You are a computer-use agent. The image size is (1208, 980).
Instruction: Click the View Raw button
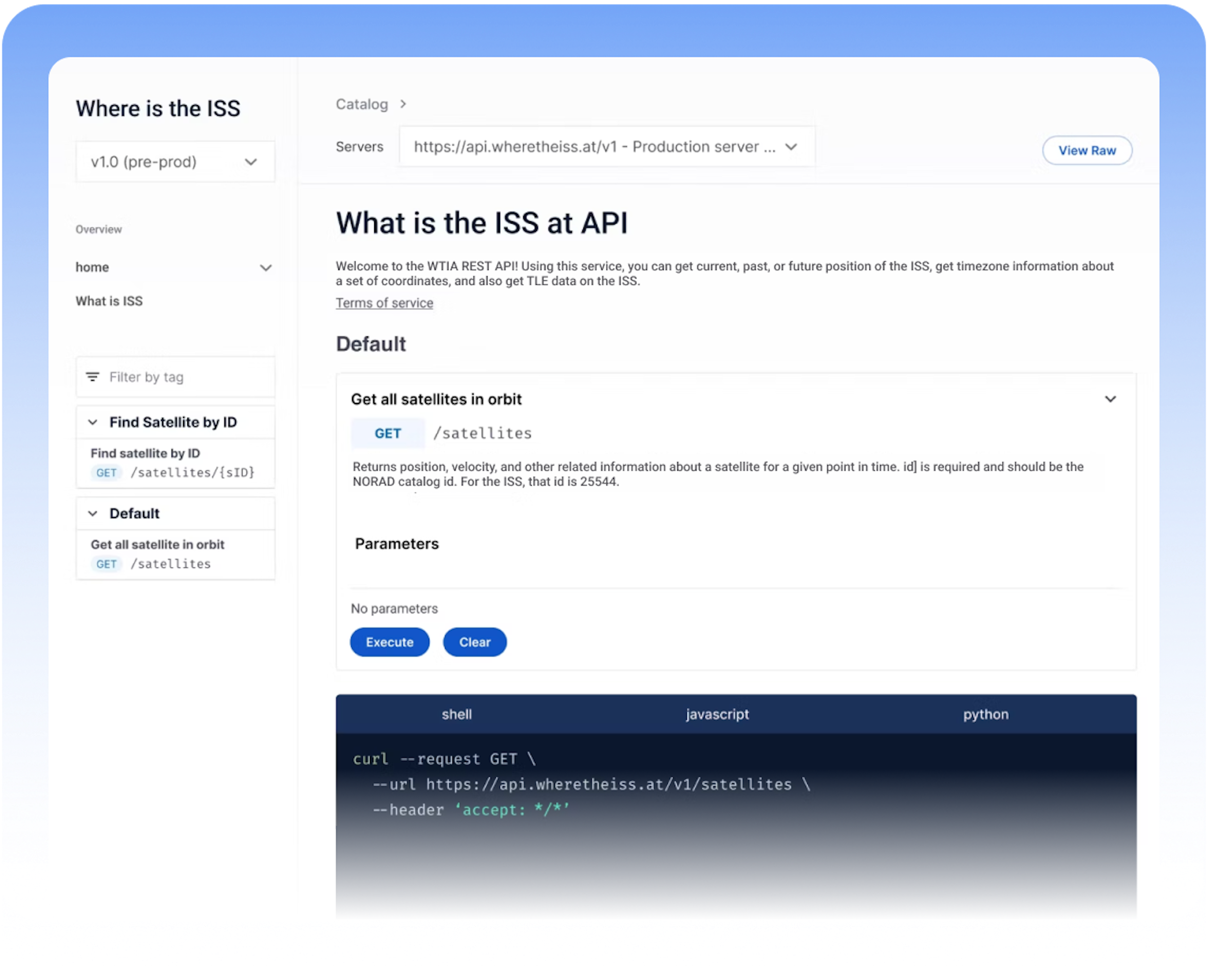pos(1087,151)
